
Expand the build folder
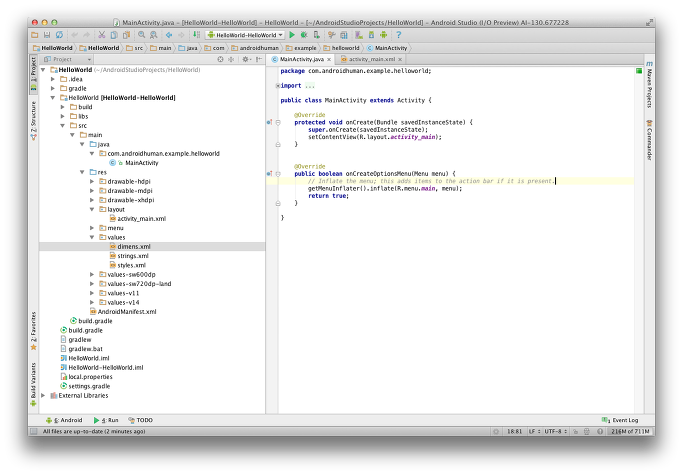[62, 107]
